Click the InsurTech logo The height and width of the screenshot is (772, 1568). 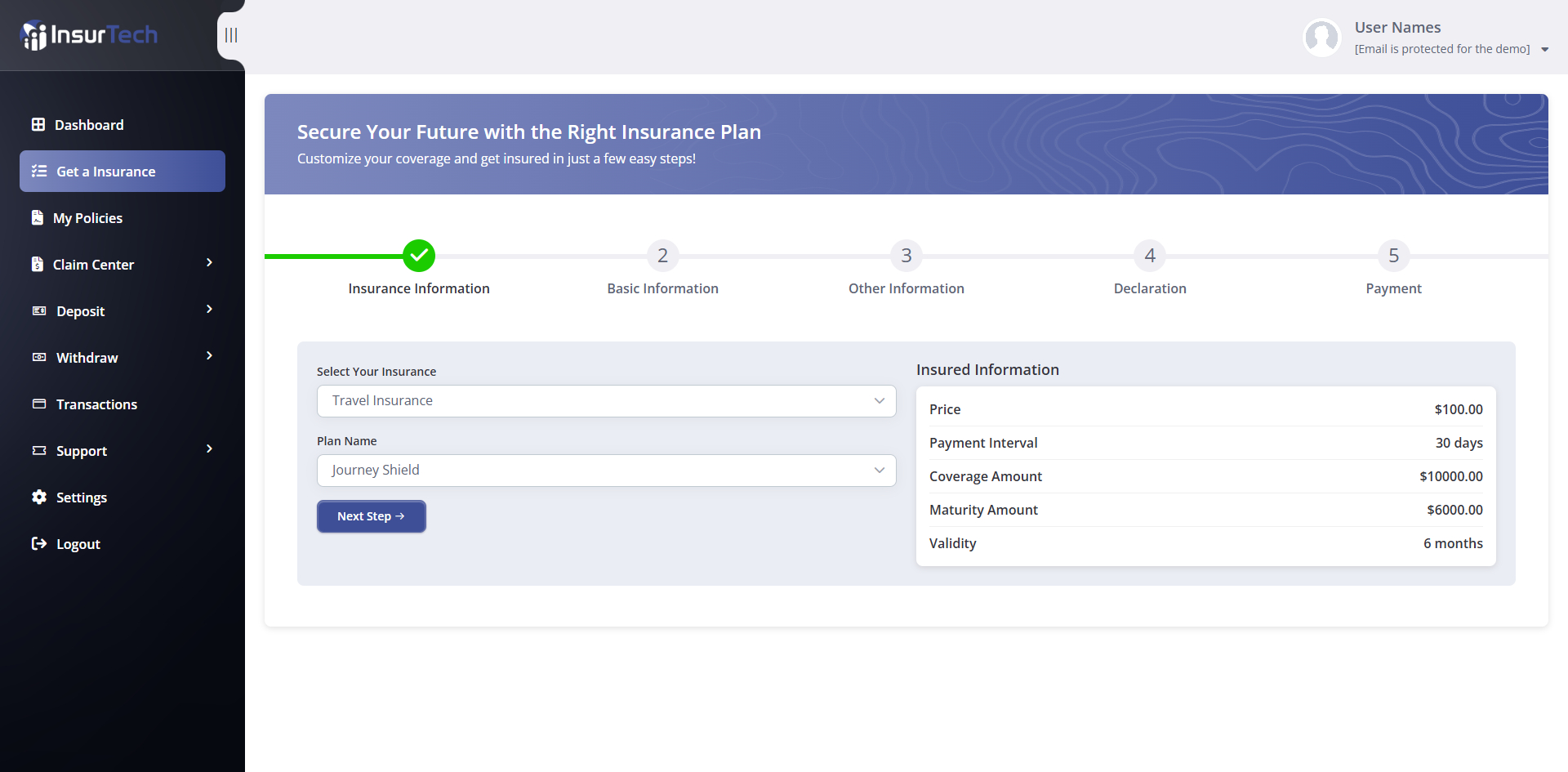point(89,35)
